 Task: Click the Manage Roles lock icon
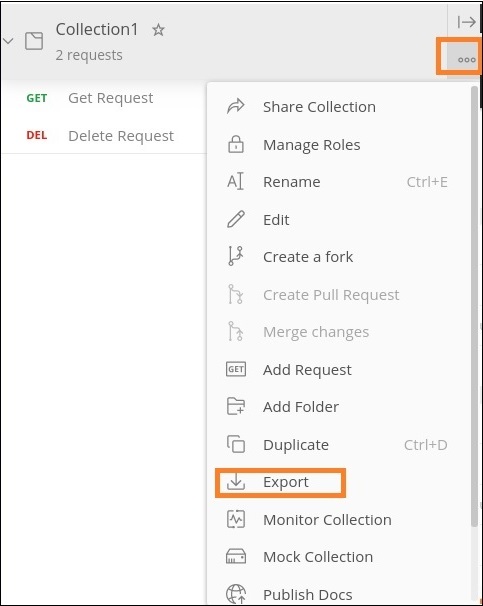click(236, 144)
